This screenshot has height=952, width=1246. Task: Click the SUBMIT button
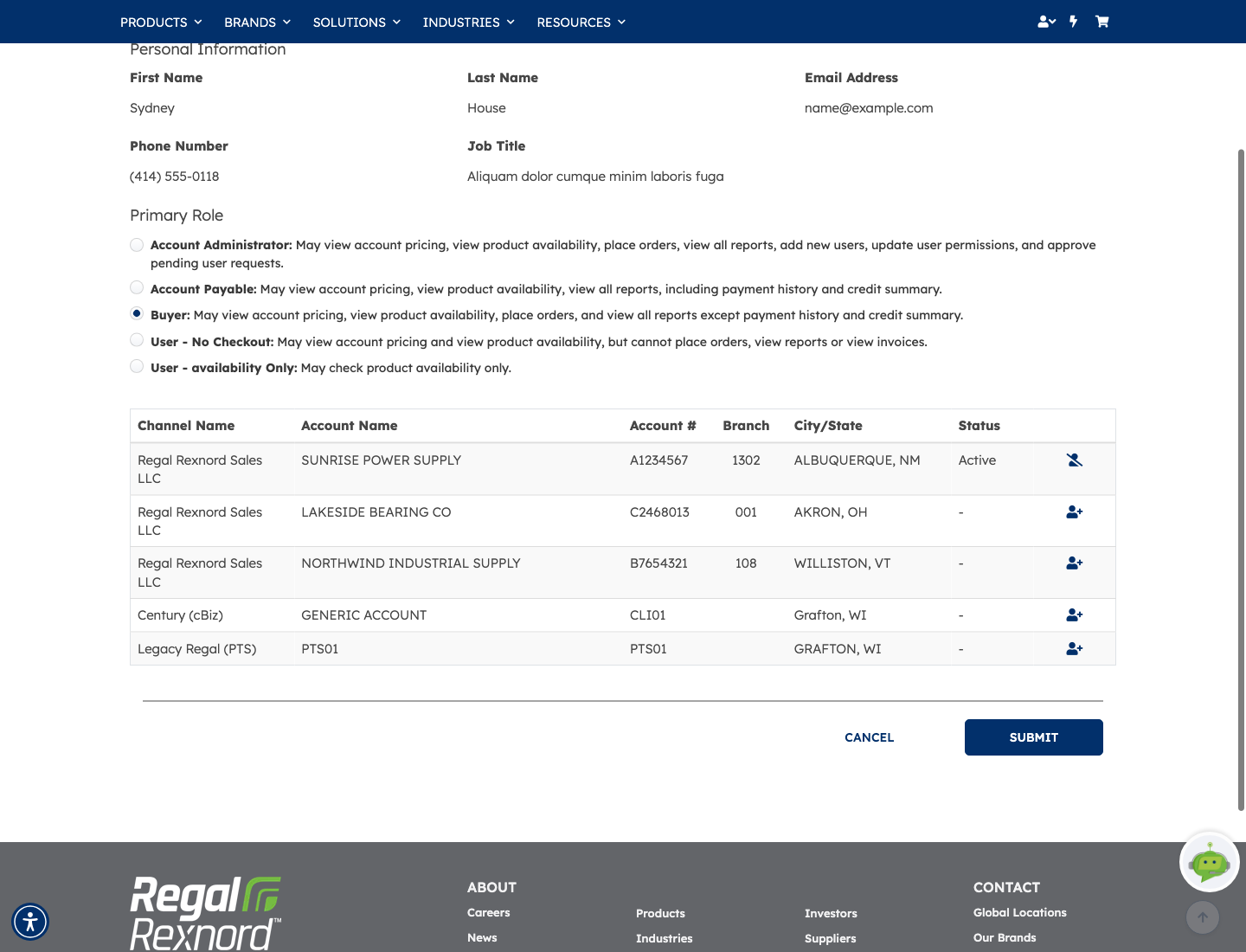click(x=1034, y=737)
